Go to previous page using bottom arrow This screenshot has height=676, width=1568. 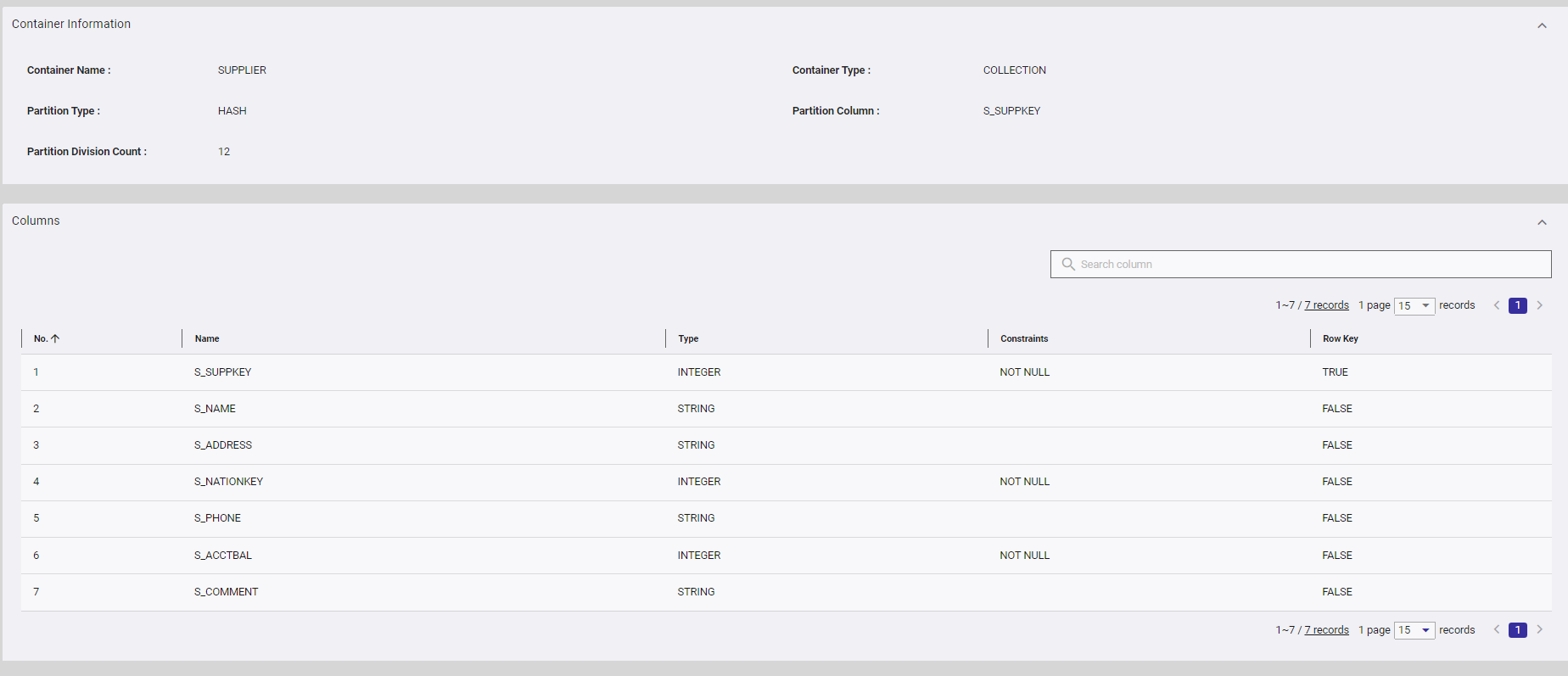click(x=1497, y=630)
